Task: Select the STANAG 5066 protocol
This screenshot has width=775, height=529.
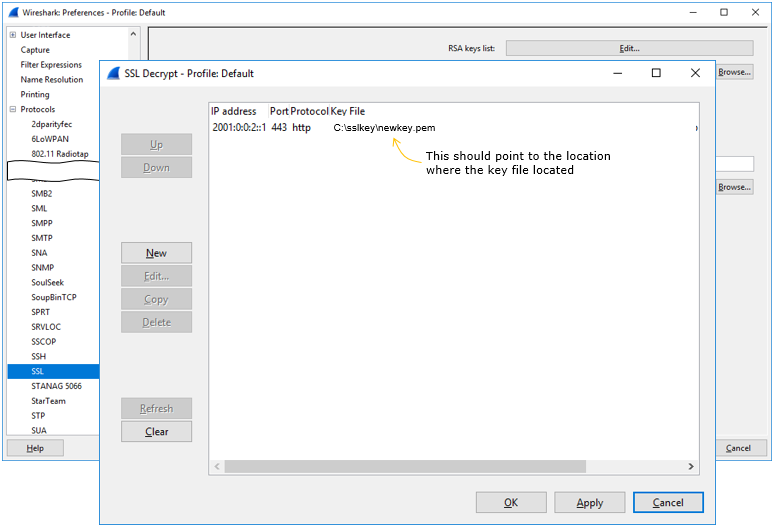Action: (x=56, y=386)
